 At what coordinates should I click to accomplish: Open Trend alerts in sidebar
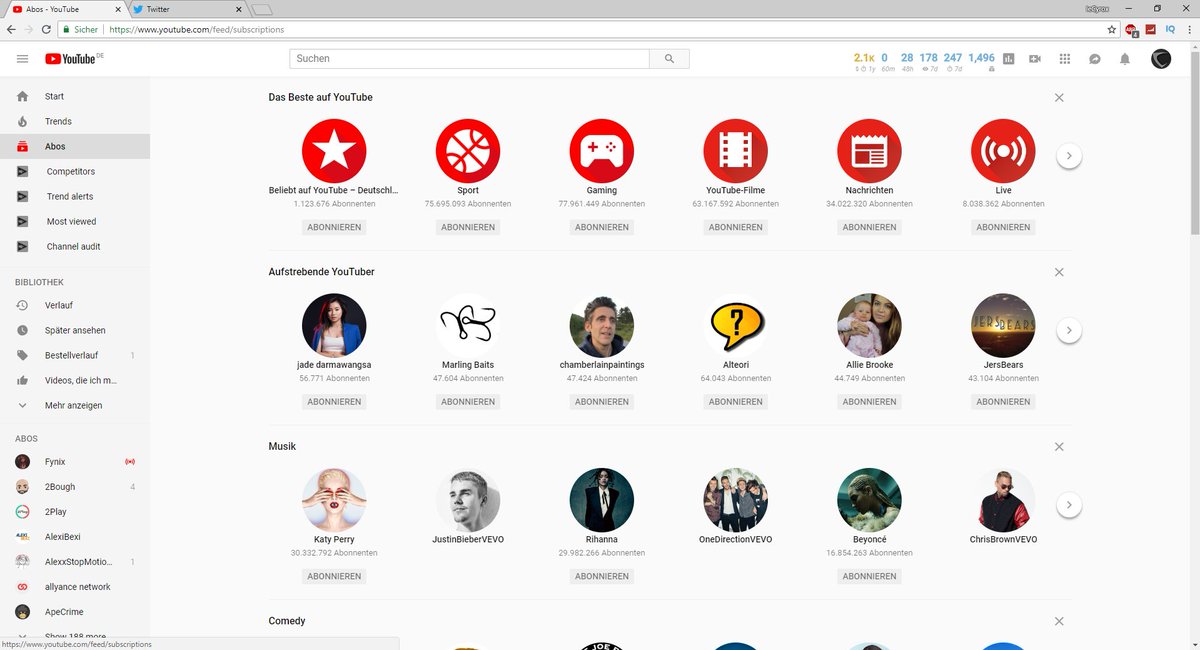(75, 196)
